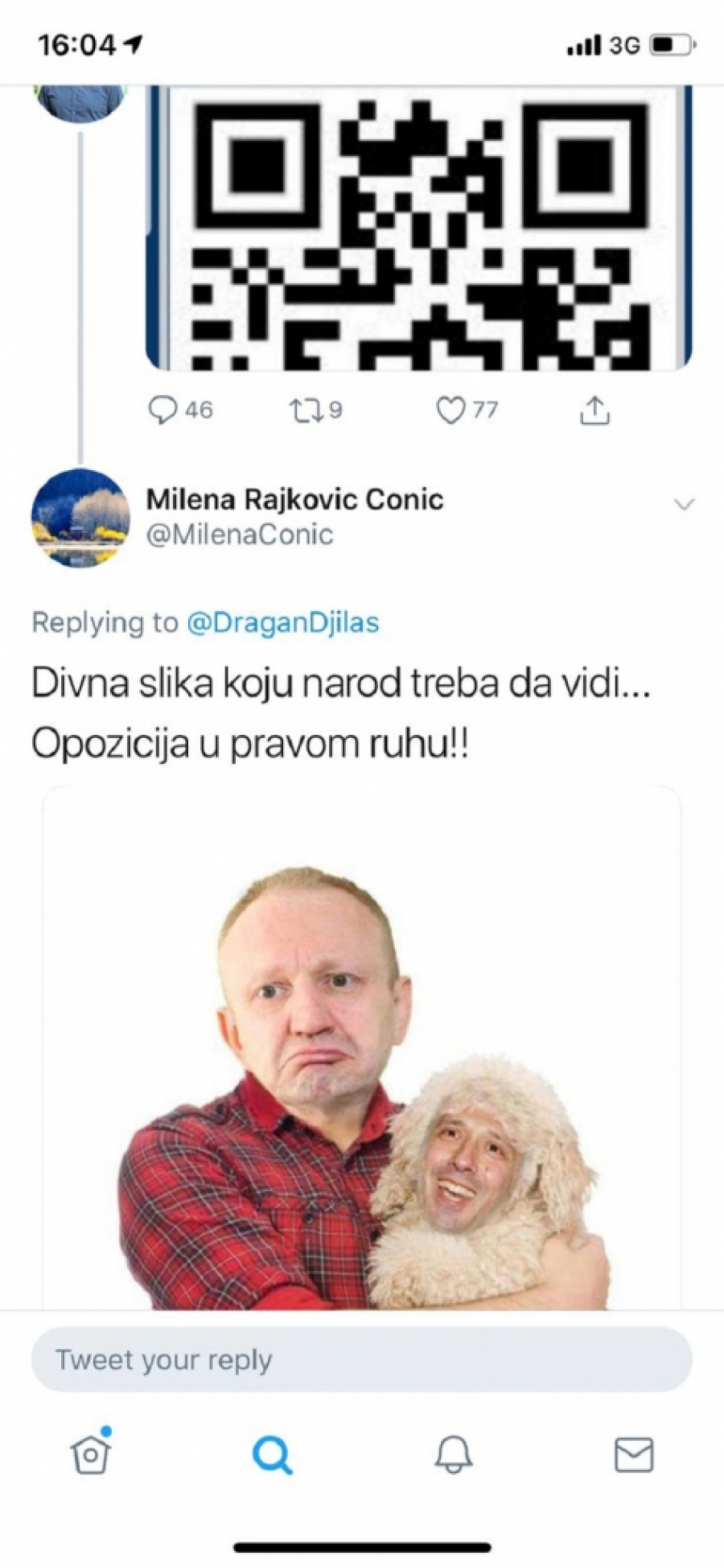This screenshot has height=1568, width=724.
Task: Open the Notifications bell tab
Action: tap(454, 1454)
